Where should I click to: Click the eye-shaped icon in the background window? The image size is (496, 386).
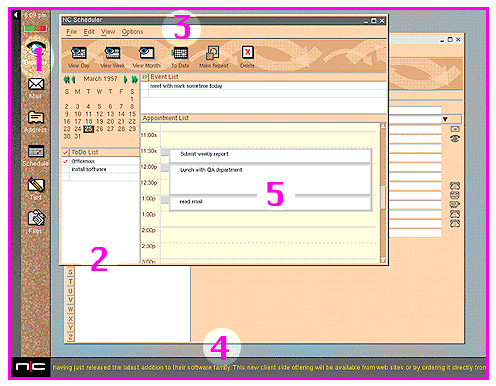[x=455, y=138]
